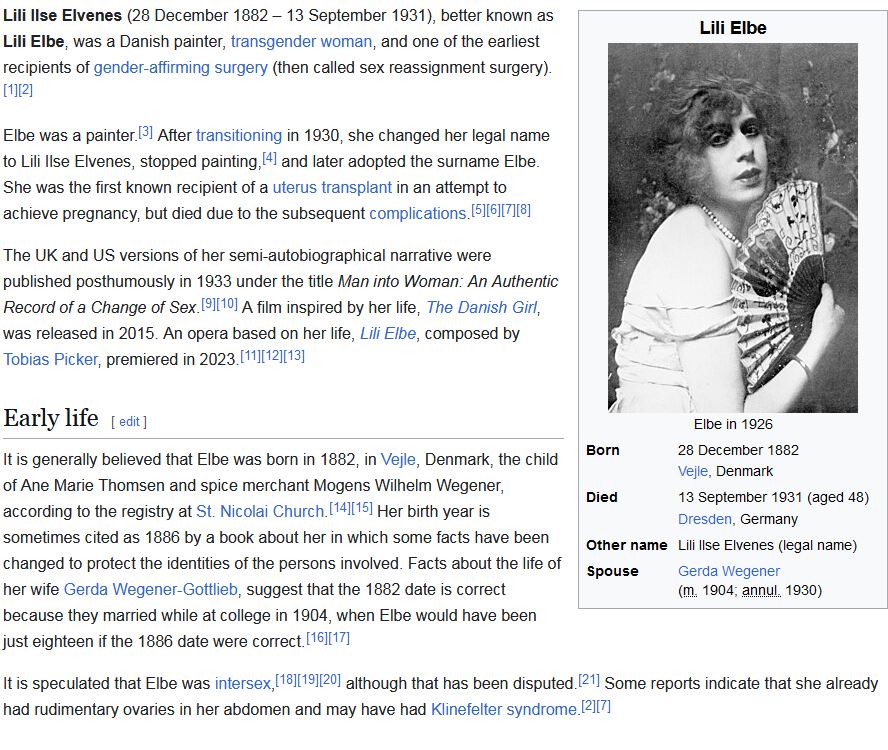Follow citation [8] after complications
This screenshot has width=888, height=750.
coord(523,210)
